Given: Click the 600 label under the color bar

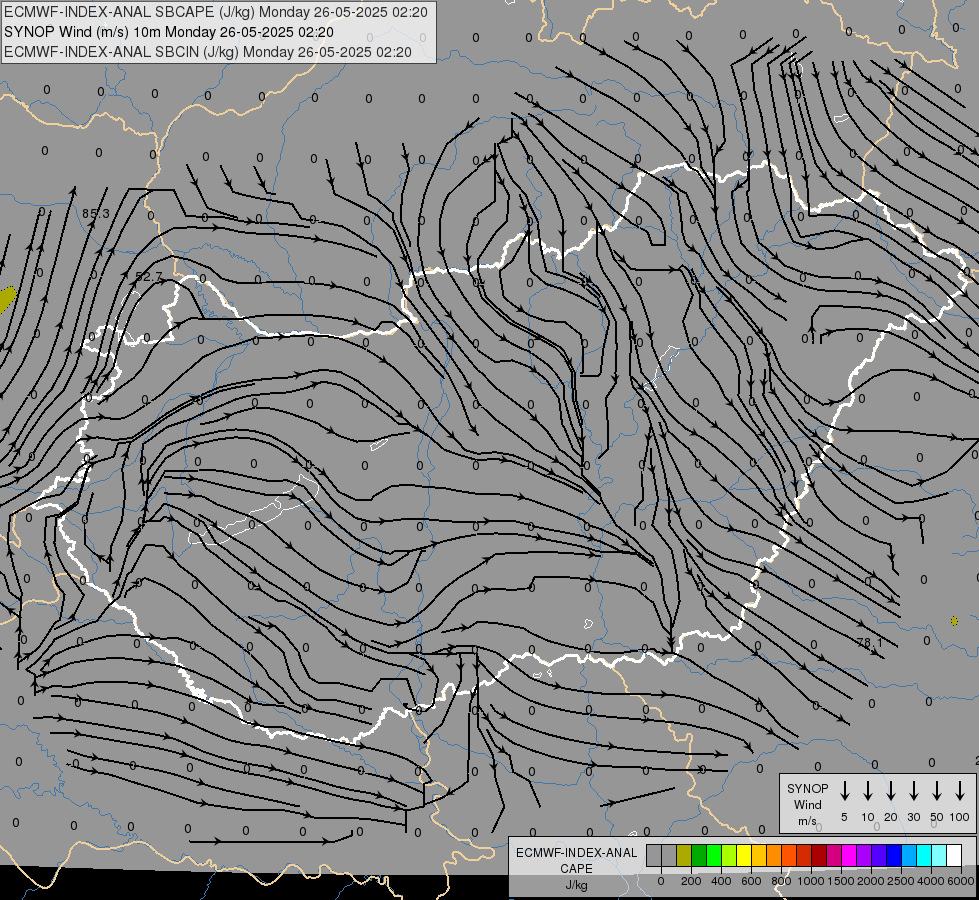Looking at the screenshot, I should (x=751, y=881).
